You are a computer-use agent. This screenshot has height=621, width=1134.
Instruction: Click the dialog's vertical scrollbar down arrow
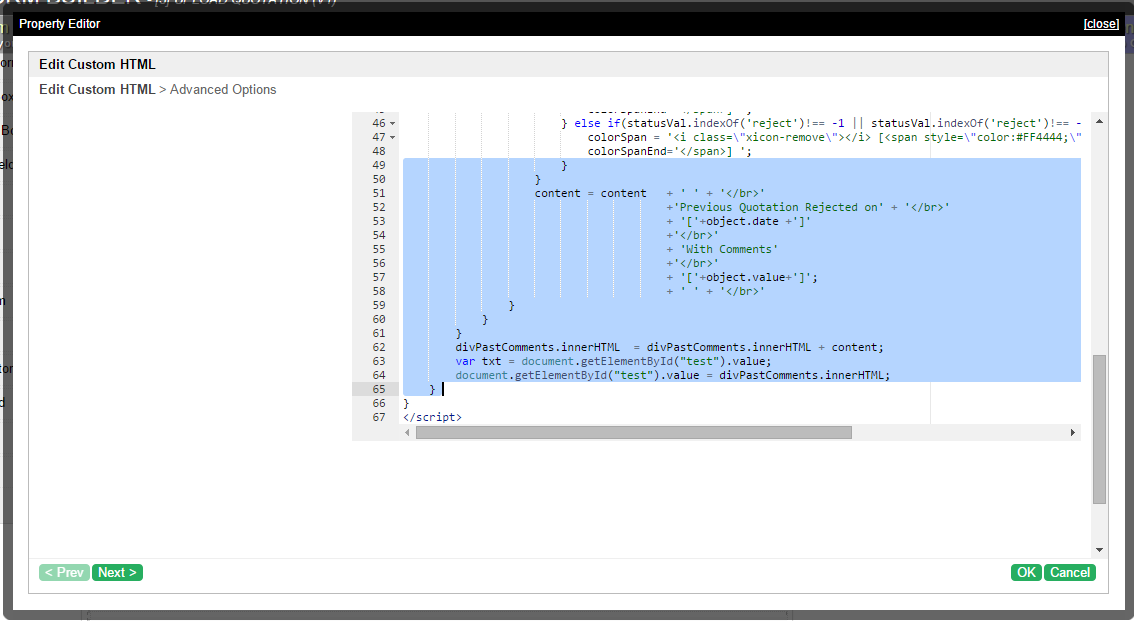tap(1099, 549)
